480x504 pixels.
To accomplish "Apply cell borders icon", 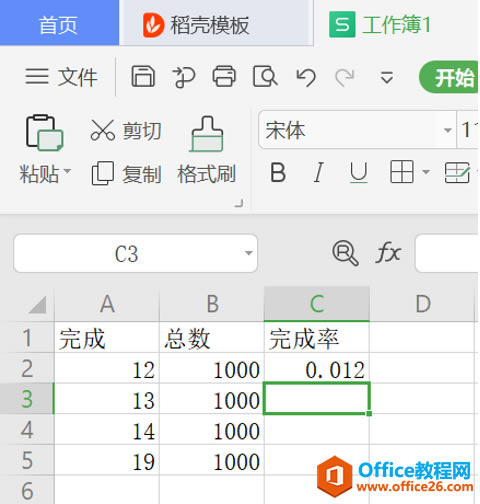I will pos(402,172).
